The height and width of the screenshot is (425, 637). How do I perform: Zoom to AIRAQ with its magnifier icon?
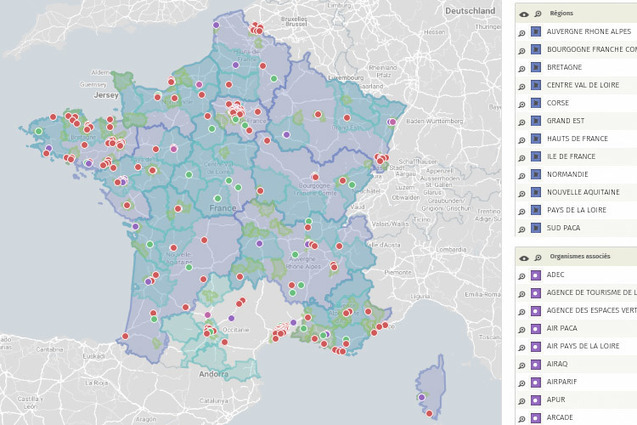(x=522, y=366)
